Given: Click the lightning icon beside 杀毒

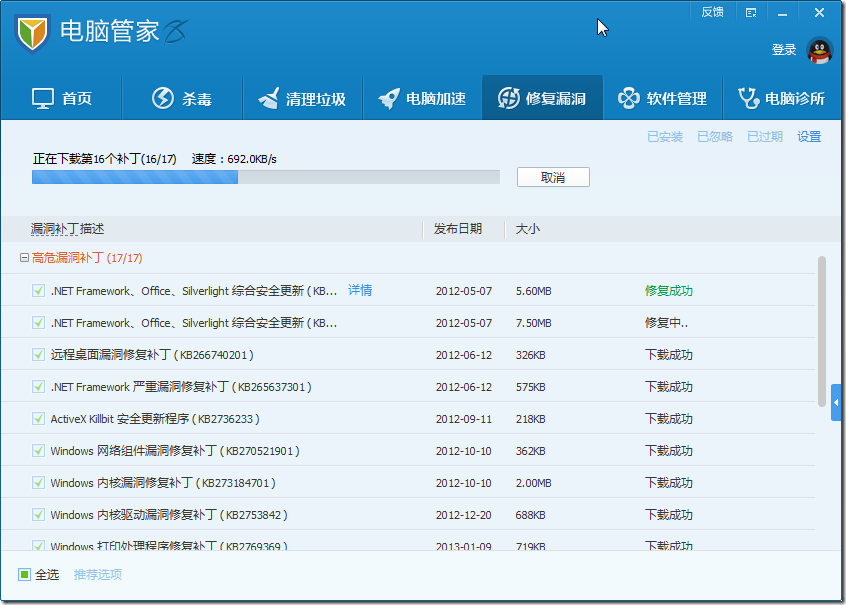Looking at the screenshot, I should pos(162,98).
